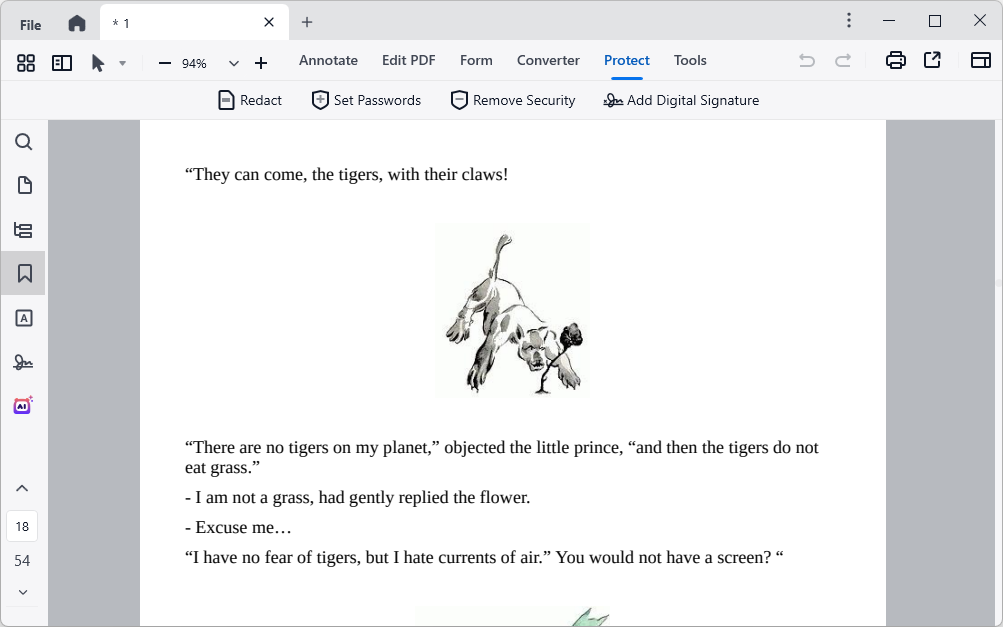Viewport: 1003px width, 627px height.
Task: Click the Redact button
Action: (x=250, y=100)
